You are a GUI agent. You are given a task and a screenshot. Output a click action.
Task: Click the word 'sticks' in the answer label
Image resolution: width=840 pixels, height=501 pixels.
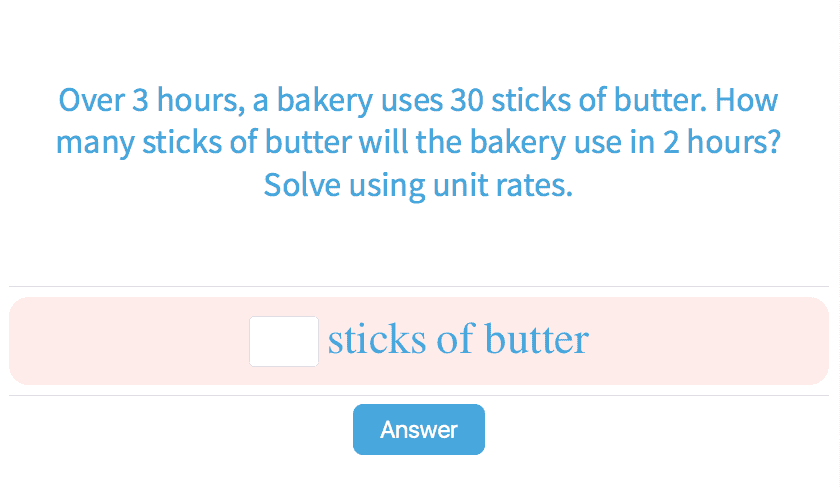pos(376,340)
